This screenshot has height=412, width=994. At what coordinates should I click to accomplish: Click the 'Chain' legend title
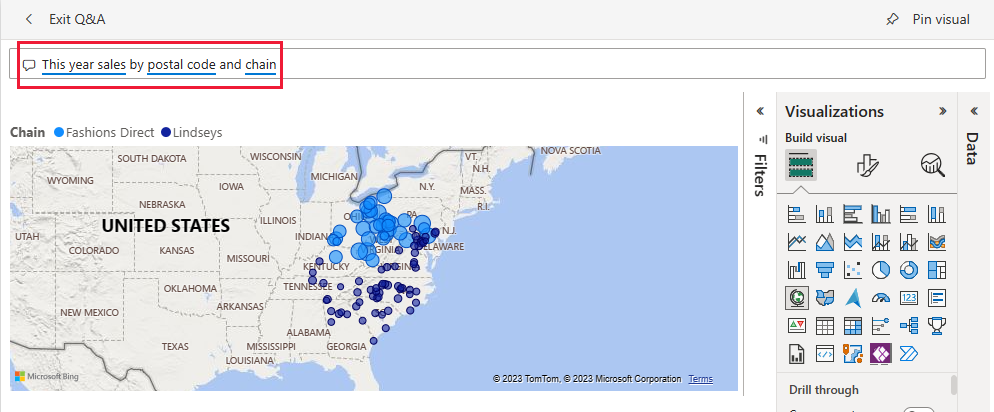(27, 132)
